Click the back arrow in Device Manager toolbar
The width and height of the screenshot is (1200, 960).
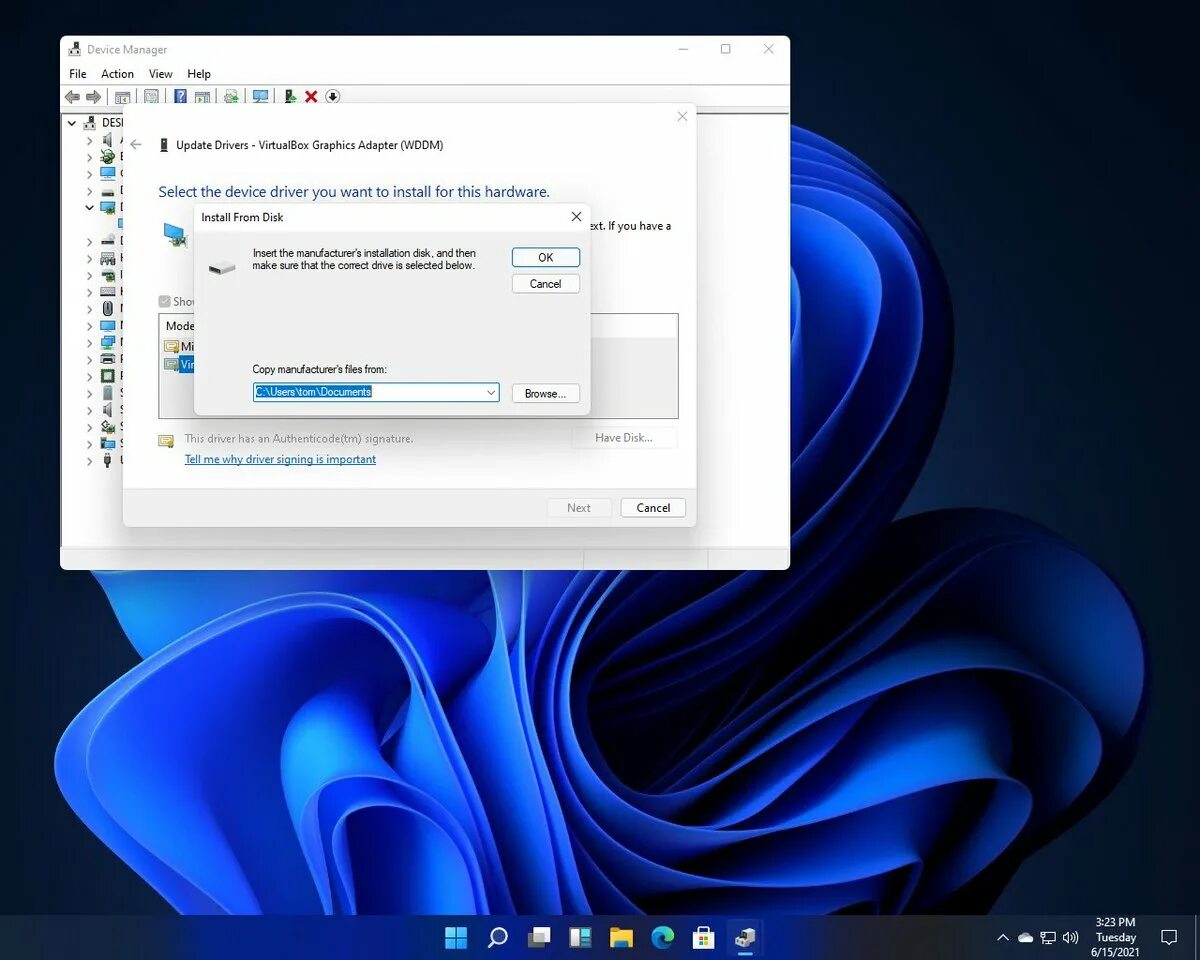[x=71, y=96]
